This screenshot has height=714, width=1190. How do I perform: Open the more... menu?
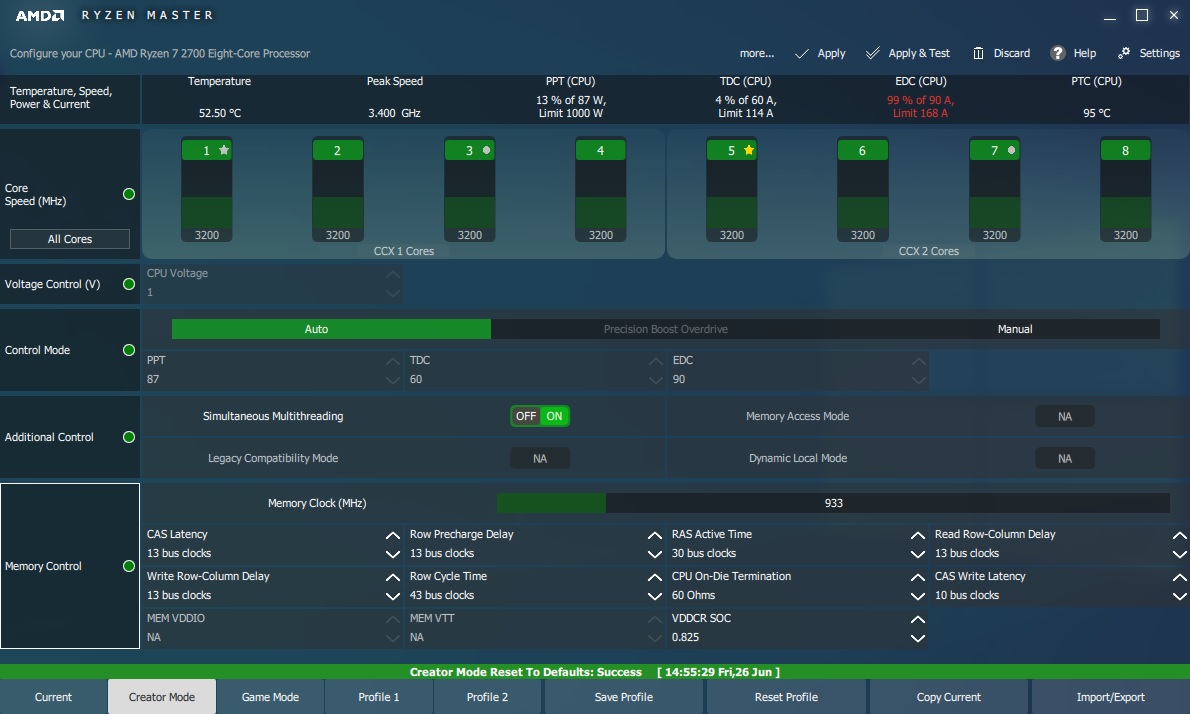click(x=757, y=53)
